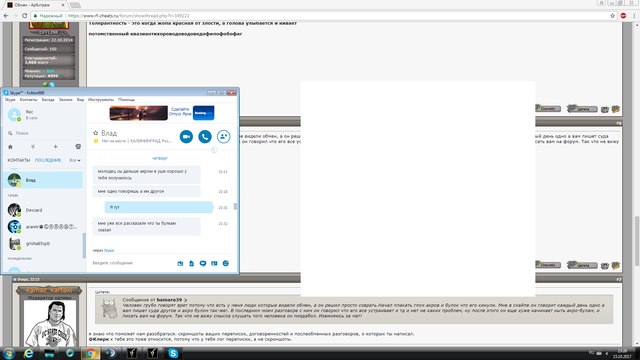Expand the Все filter dropdown in Skype
640x360 pixels.
[x=75, y=160]
